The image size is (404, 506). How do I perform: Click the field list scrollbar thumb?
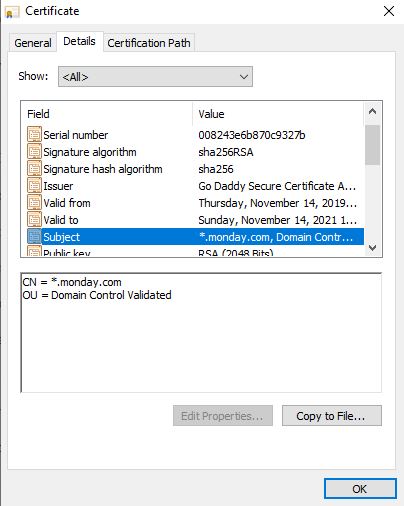coord(373,145)
